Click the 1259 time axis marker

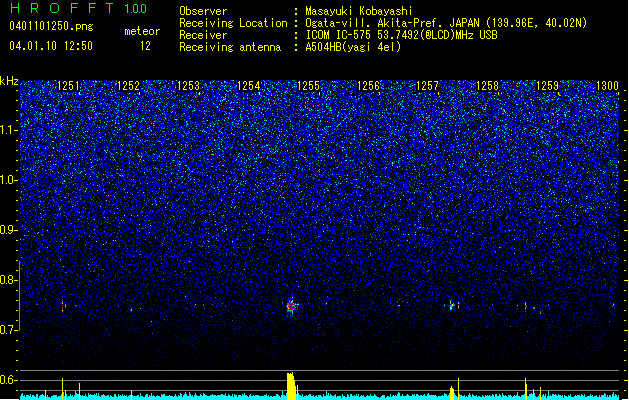coord(547,85)
